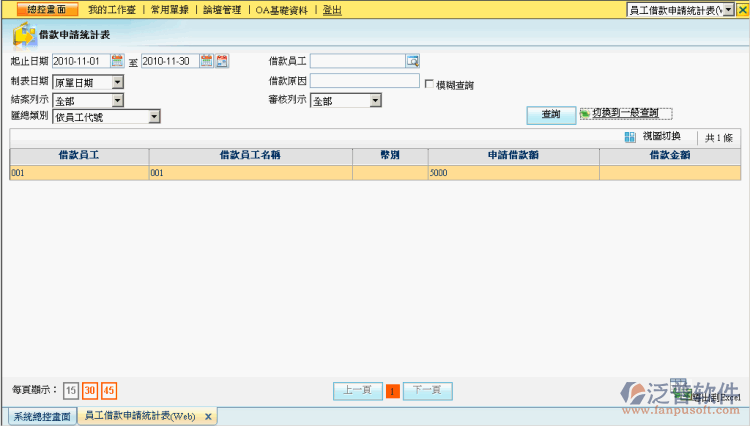The height and width of the screenshot is (426, 750).
Task: Sort by 申請借款額 column header
Action: tap(513, 155)
